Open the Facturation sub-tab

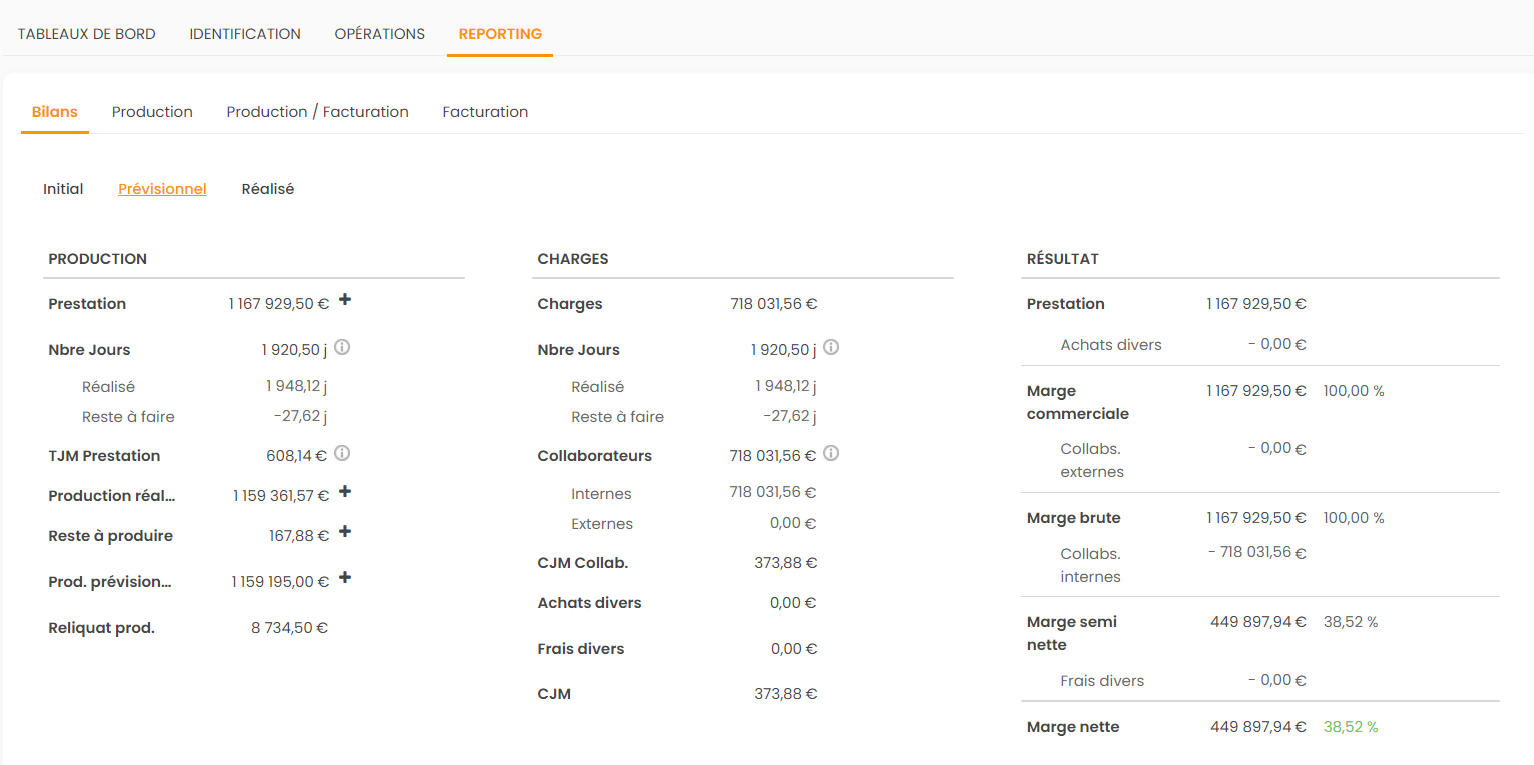[485, 112]
